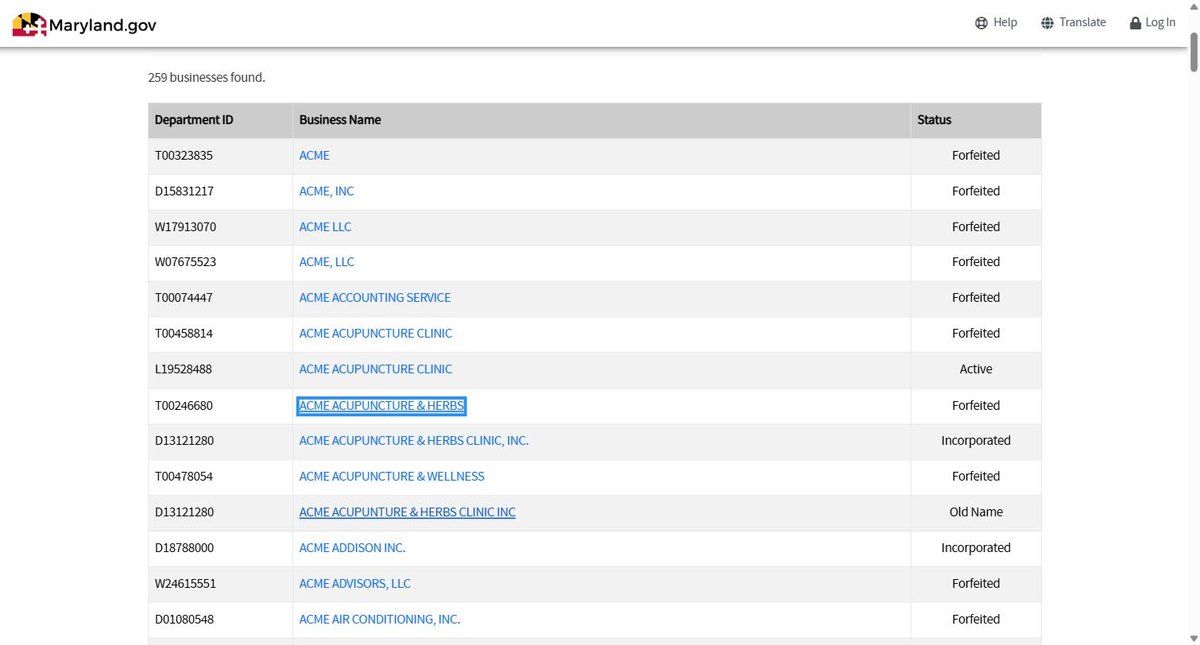Click the Maryland flag logo icon
This screenshot has height=645, width=1200.
pos(29,24)
